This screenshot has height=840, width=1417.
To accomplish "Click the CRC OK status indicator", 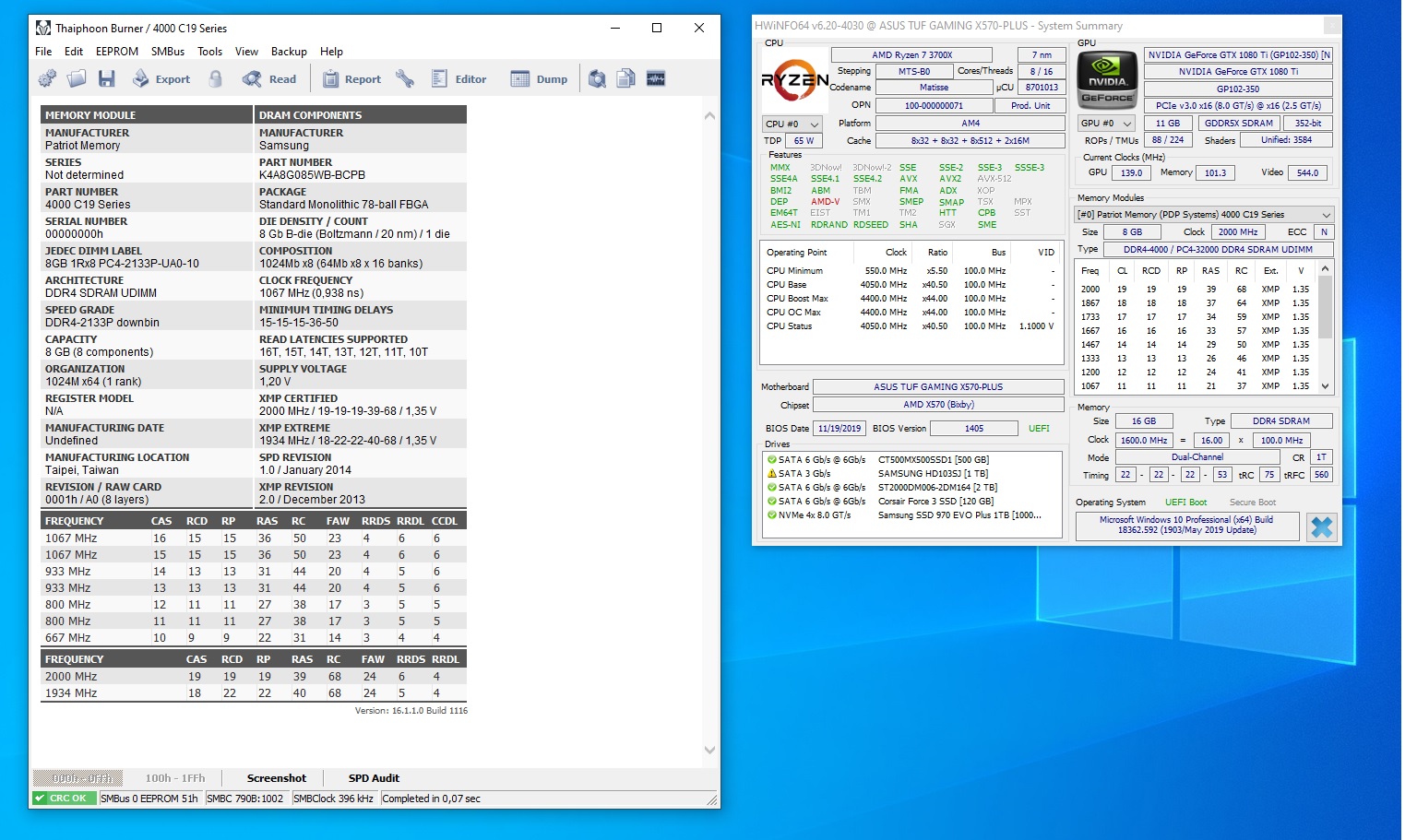I will 65,799.
